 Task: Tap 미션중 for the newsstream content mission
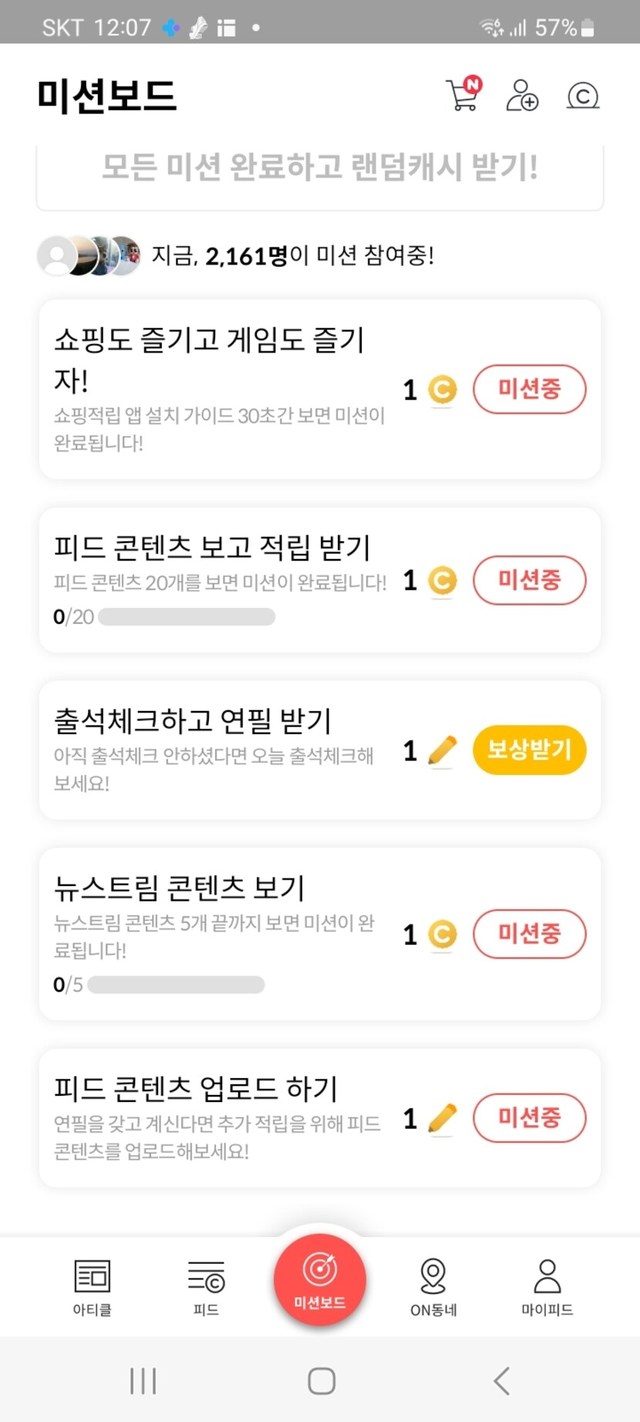coord(529,934)
